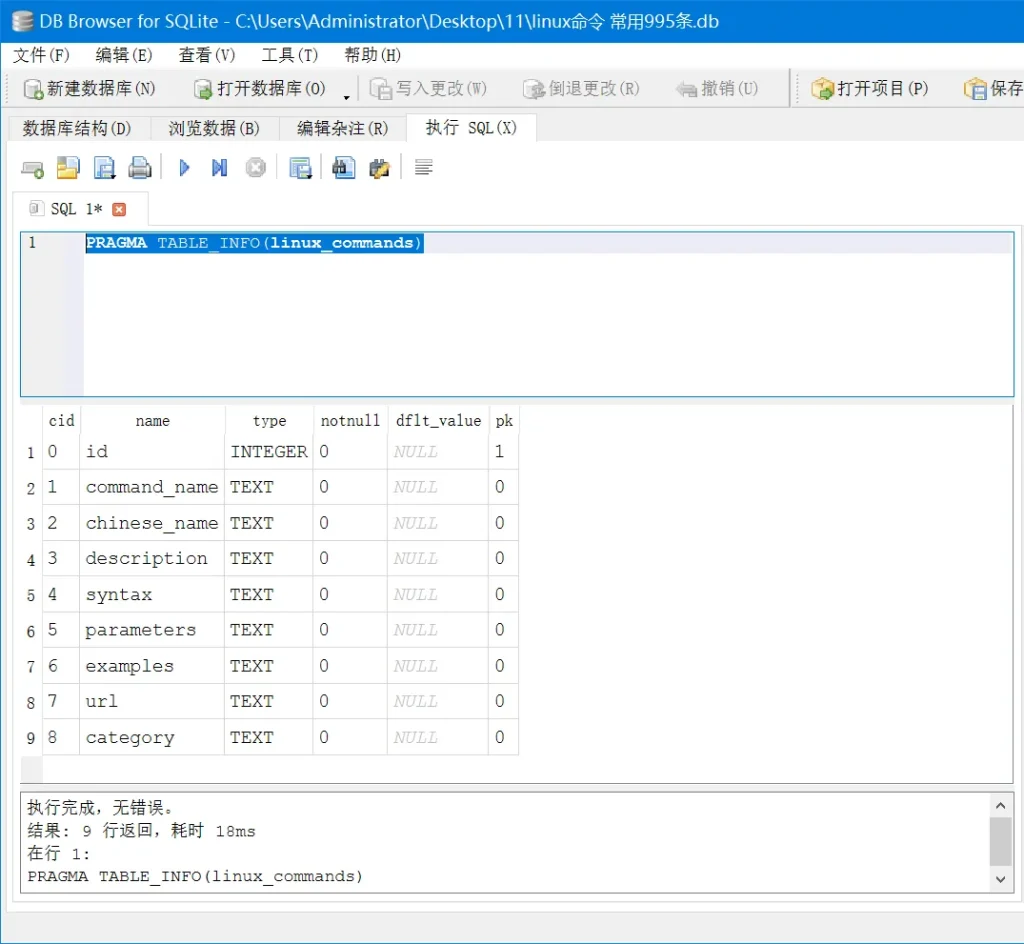Click the notnull column header
The image size is (1024, 944).
coord(350,421)
